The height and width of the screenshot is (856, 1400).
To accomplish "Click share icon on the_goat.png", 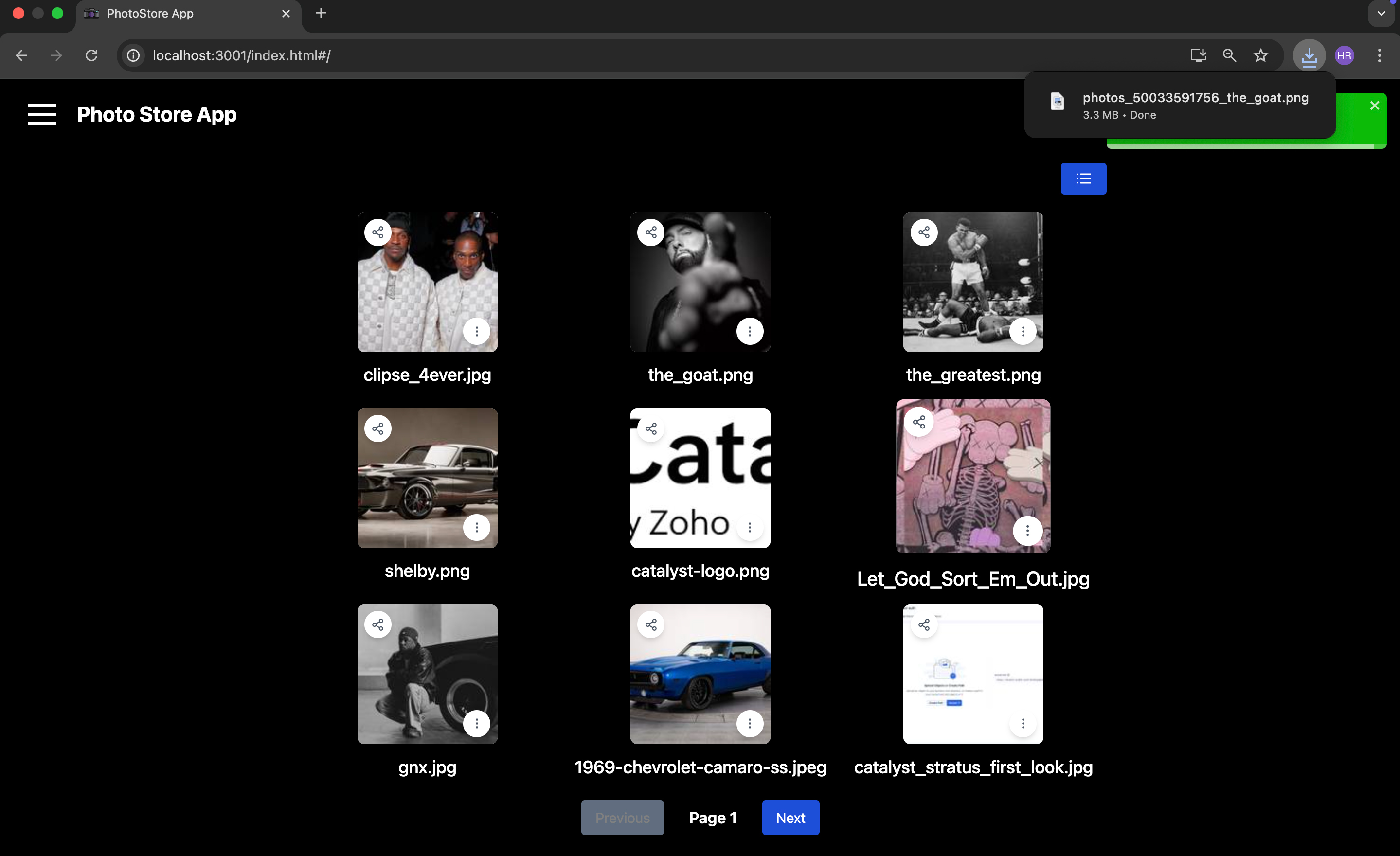I will point(650,232).
